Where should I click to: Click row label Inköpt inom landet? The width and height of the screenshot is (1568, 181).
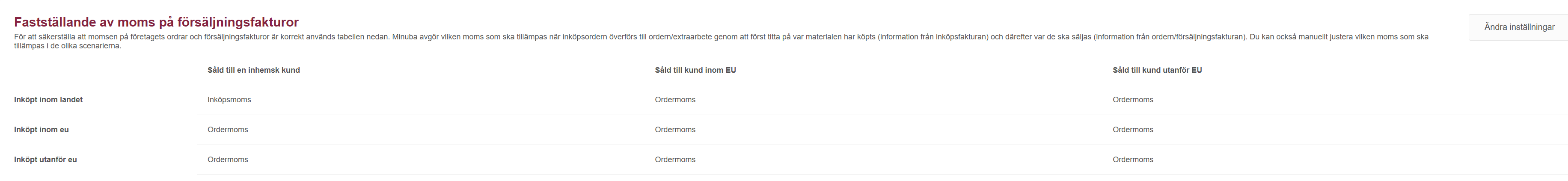point(48,100)
